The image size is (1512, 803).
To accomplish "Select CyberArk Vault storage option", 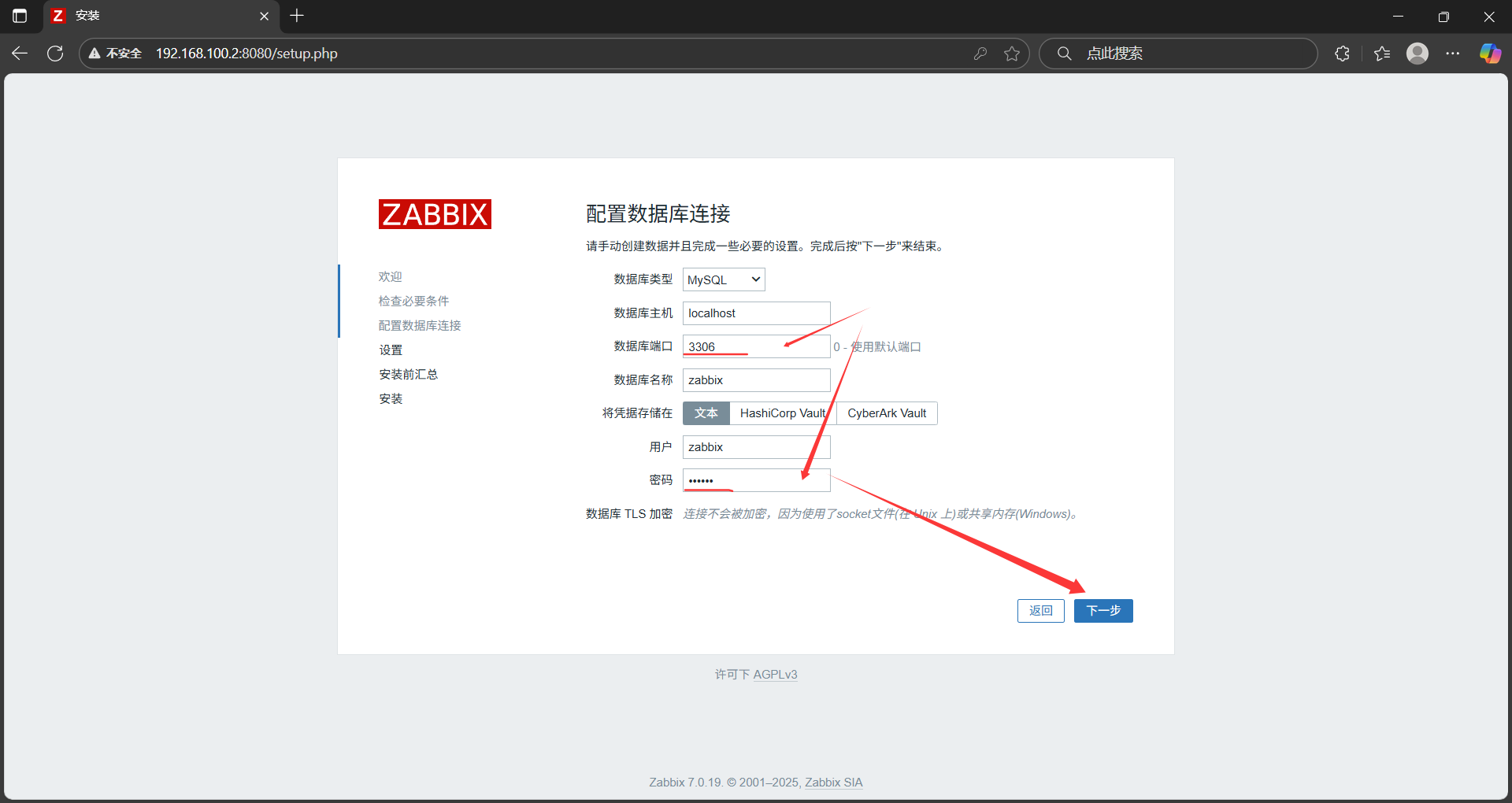I will [x=887, y=413].
